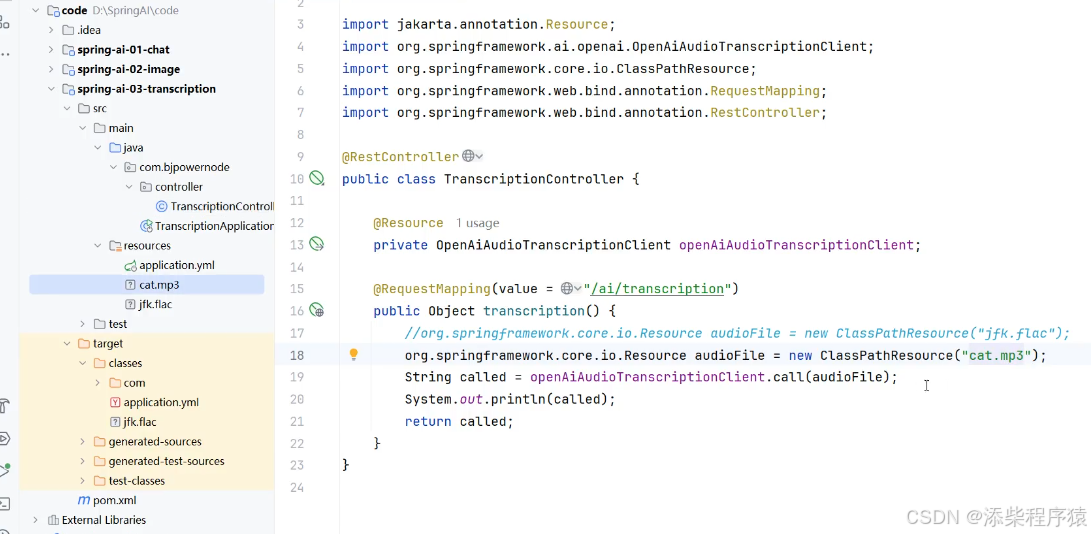Screen dimensions: 1091x534
Task: Click the @Resource annotation on line 12
Action: click(408, 223)
